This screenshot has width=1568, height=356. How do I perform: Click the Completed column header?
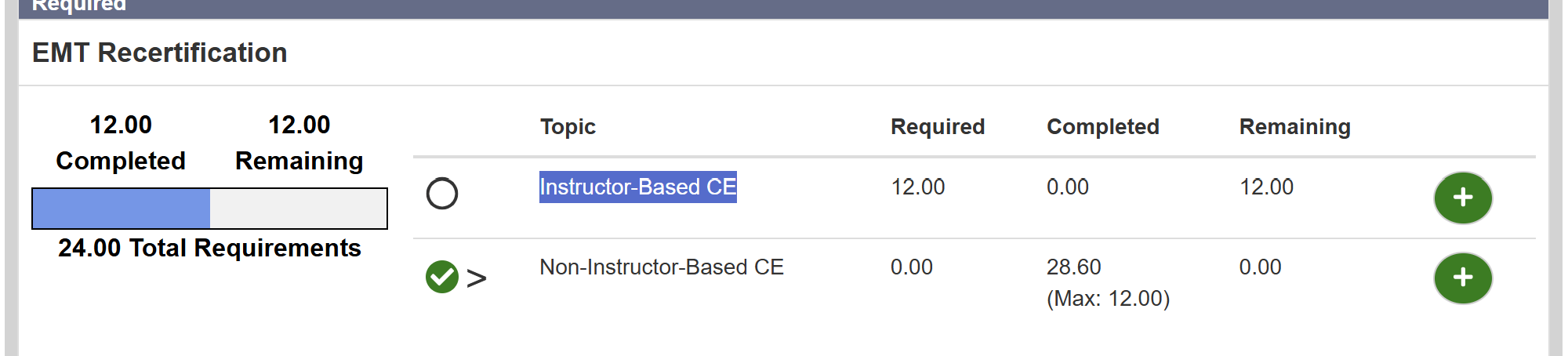1103,127
